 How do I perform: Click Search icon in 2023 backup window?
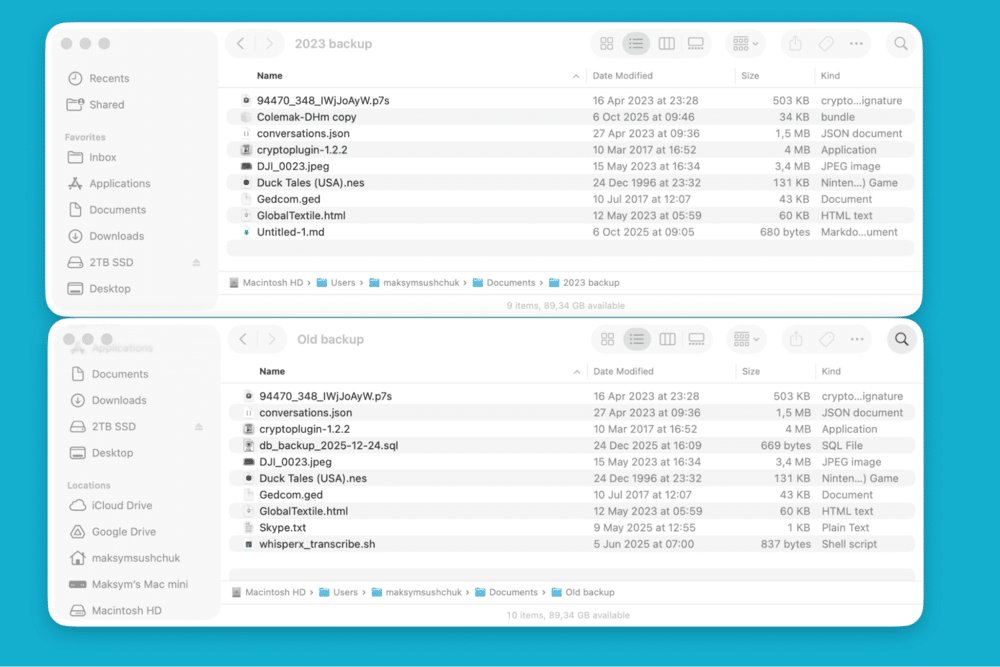coord(901,43)
